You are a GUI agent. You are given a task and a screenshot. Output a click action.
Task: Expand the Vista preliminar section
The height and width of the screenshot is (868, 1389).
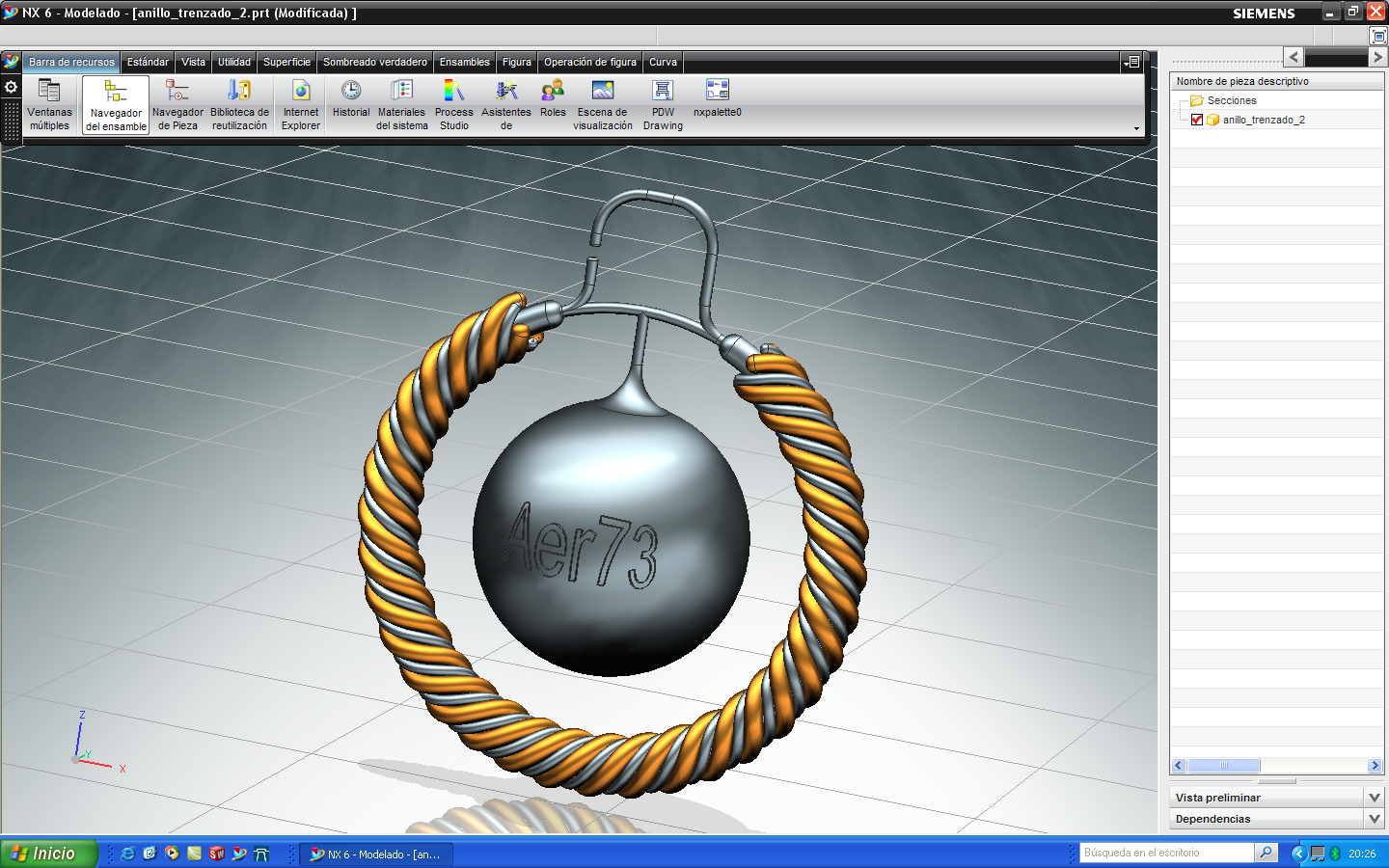[1375, 798]
